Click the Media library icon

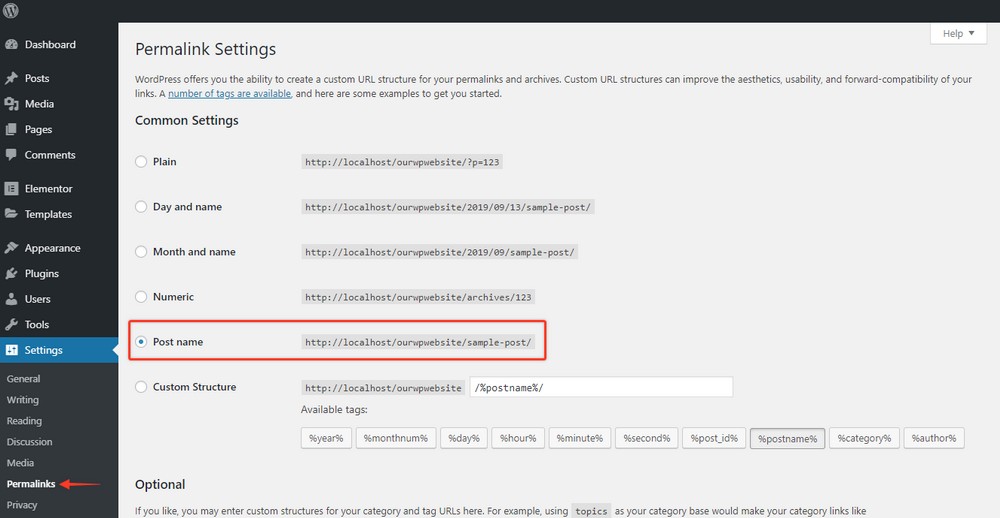[11, 104]
